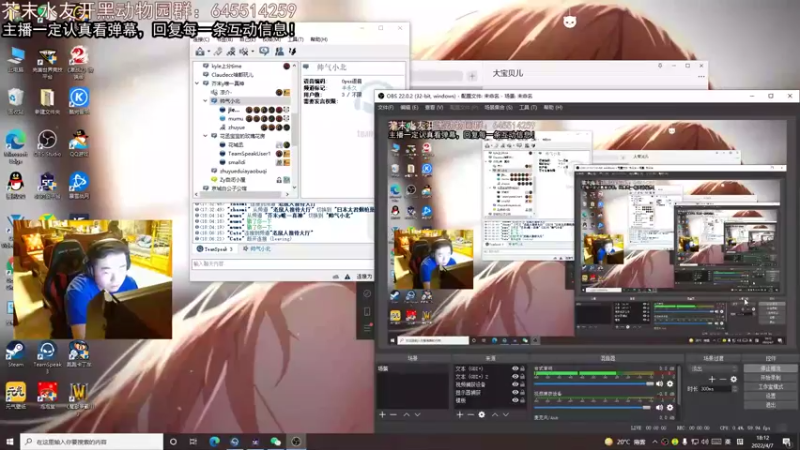Viewport: 800px width, 450px height.
Task: Open Steam desktop shortcut
Action: (15, 354)
